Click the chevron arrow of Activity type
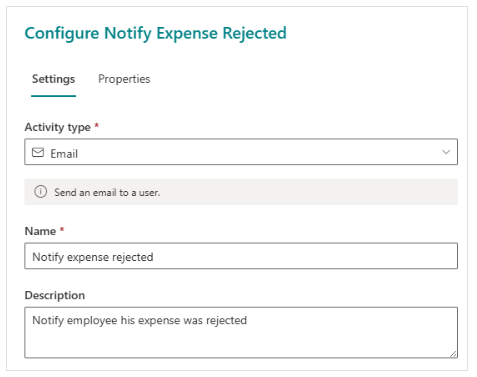Image resolution: width=477 pixels, height=377 pixels. point(446,152)
